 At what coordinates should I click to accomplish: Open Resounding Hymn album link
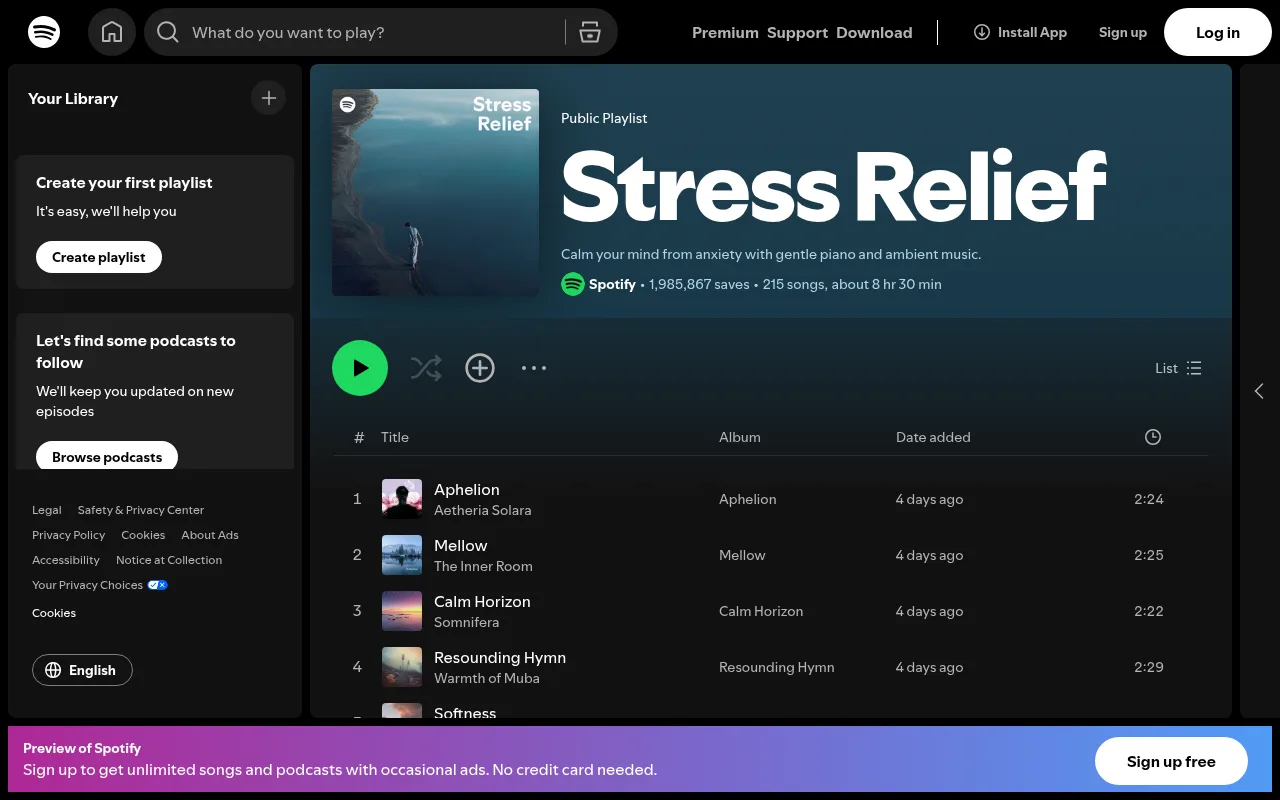(776, 667)
